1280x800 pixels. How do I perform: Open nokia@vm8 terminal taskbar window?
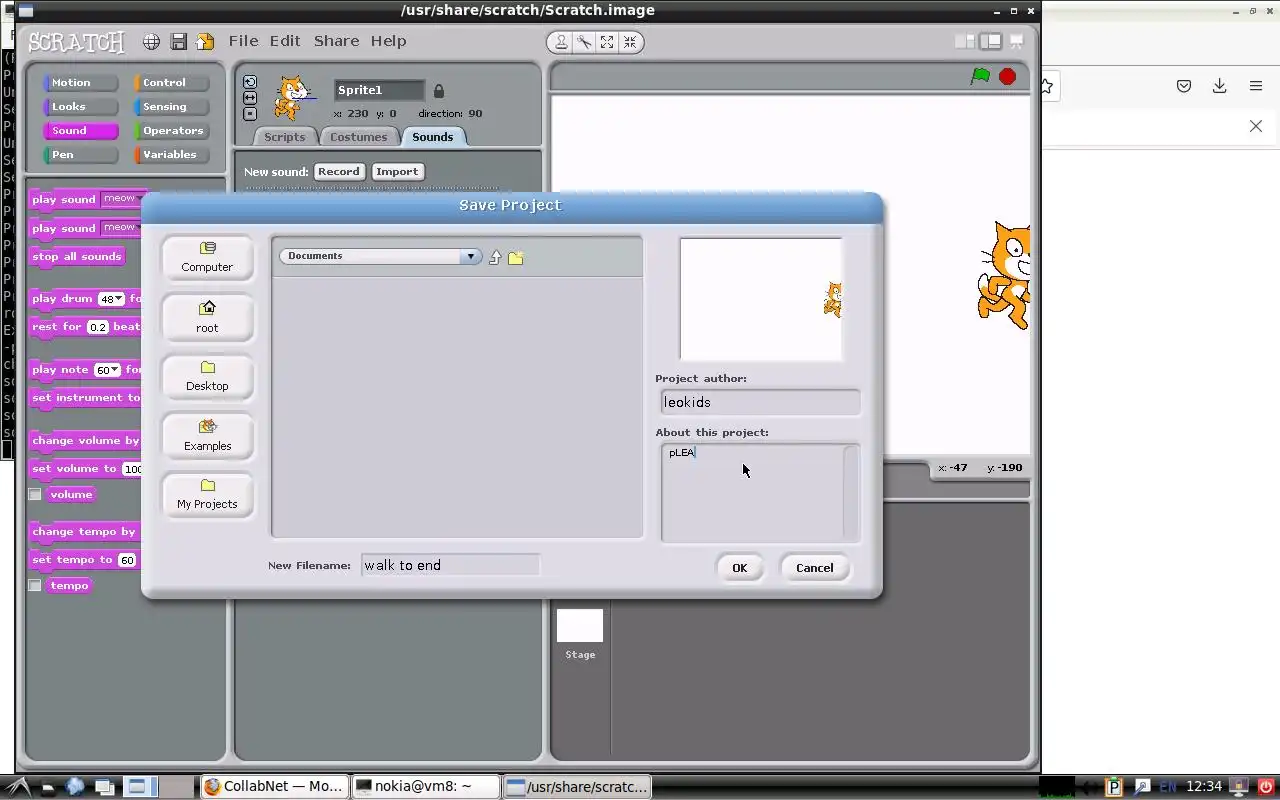[426, 787]
